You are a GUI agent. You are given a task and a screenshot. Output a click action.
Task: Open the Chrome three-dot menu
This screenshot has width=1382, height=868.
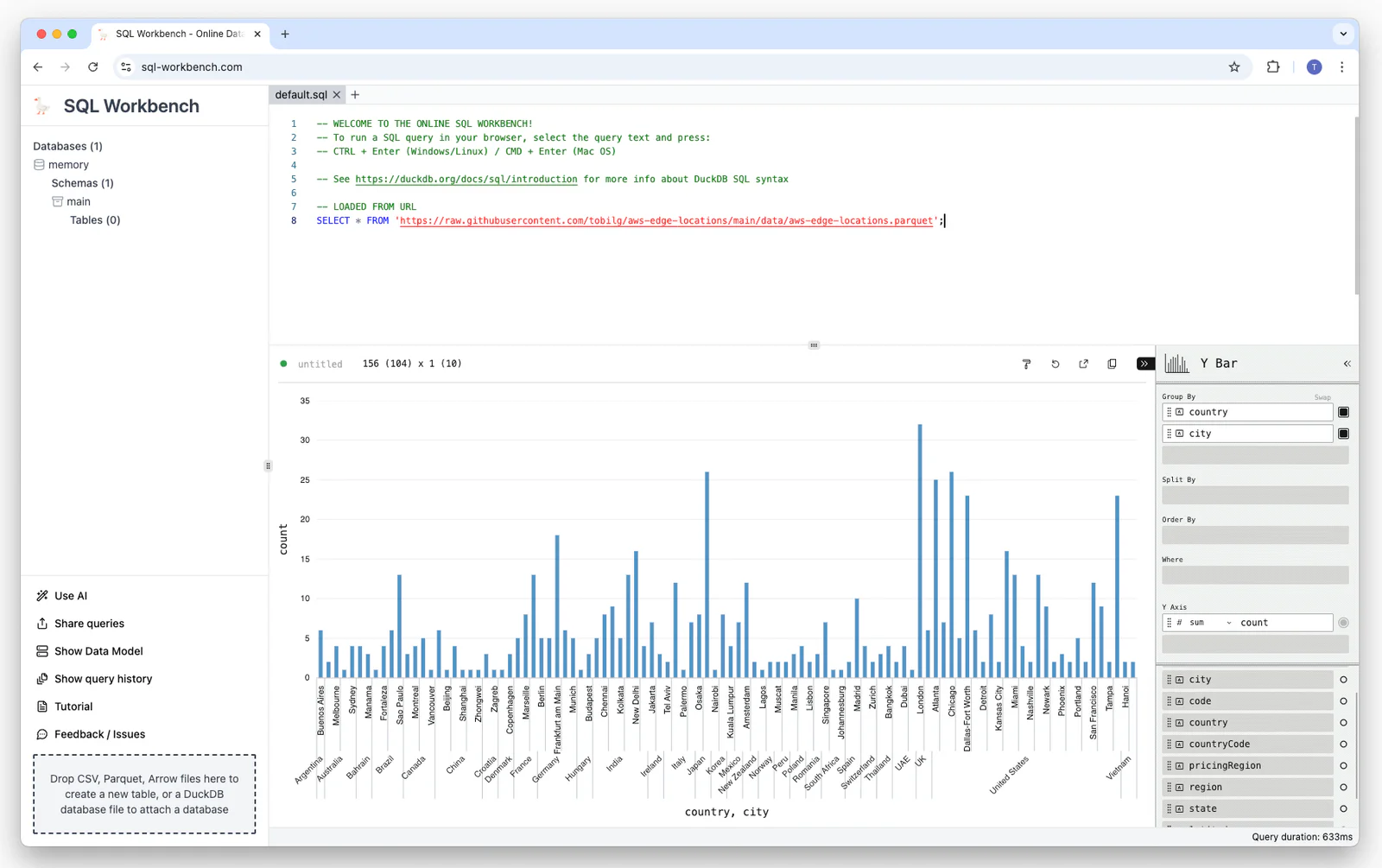pos(1341,67)
